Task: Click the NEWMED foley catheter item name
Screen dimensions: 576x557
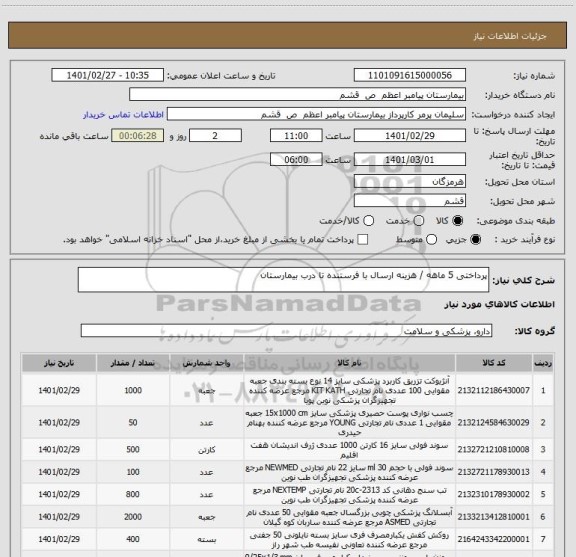Action: coord(349,472)
